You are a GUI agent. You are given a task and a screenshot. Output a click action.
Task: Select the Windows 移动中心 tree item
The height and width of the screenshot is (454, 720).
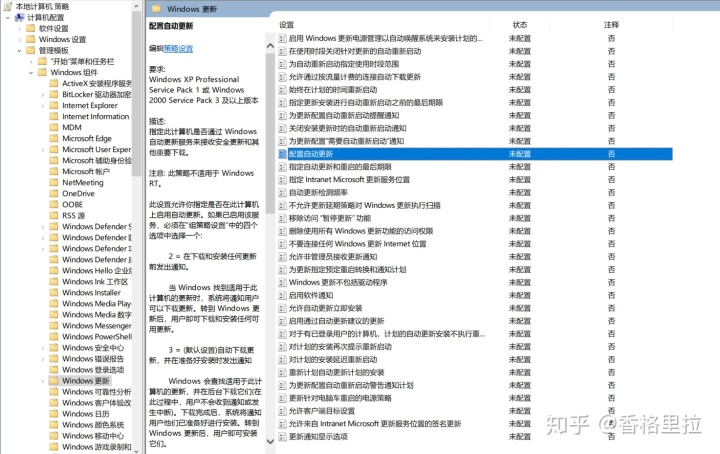pos(93,436)
